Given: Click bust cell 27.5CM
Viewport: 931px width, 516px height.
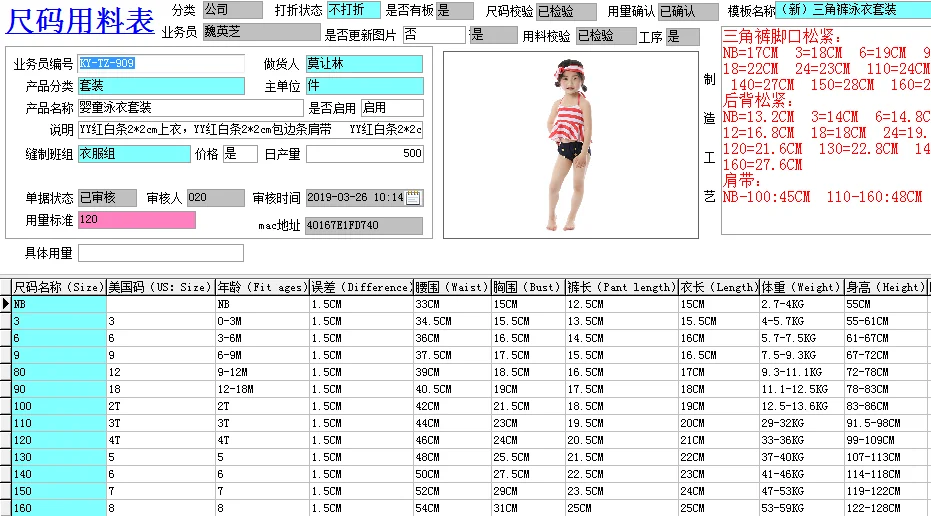Looking at the screenshot, I should [x=528, y=474].
